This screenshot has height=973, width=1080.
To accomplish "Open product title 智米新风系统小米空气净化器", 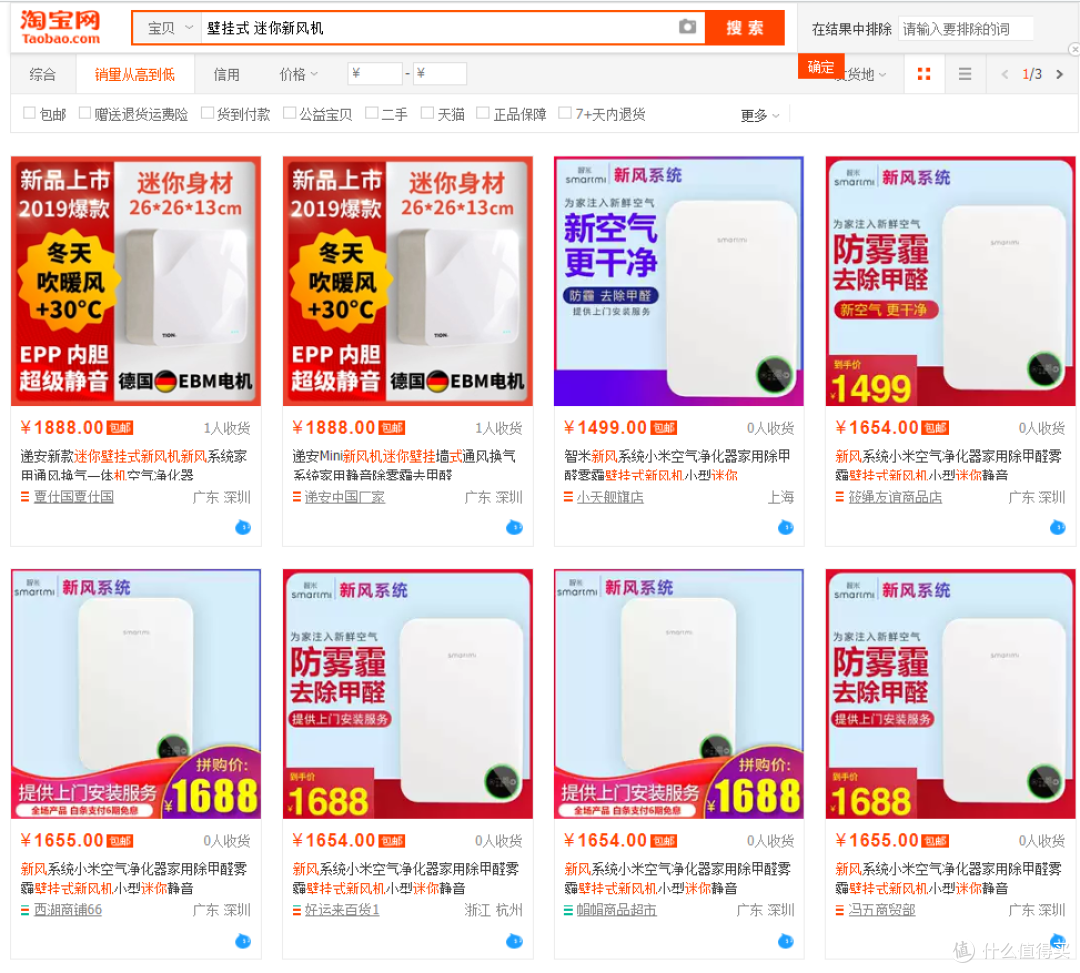I will coord(677,465).
